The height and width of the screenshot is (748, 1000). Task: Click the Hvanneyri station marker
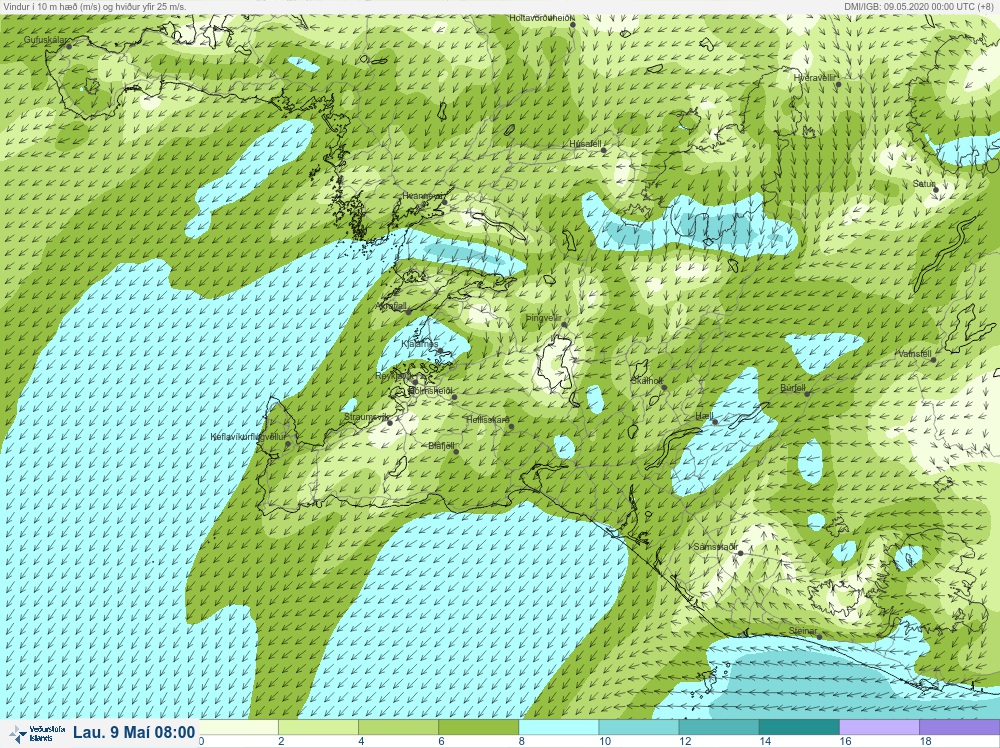[x=445, y=202]
